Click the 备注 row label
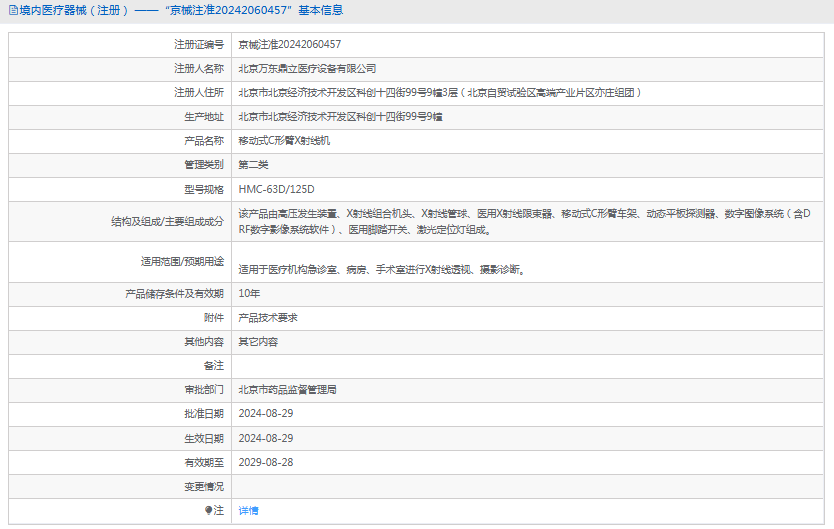834x529 pixels. click(214, 366)
